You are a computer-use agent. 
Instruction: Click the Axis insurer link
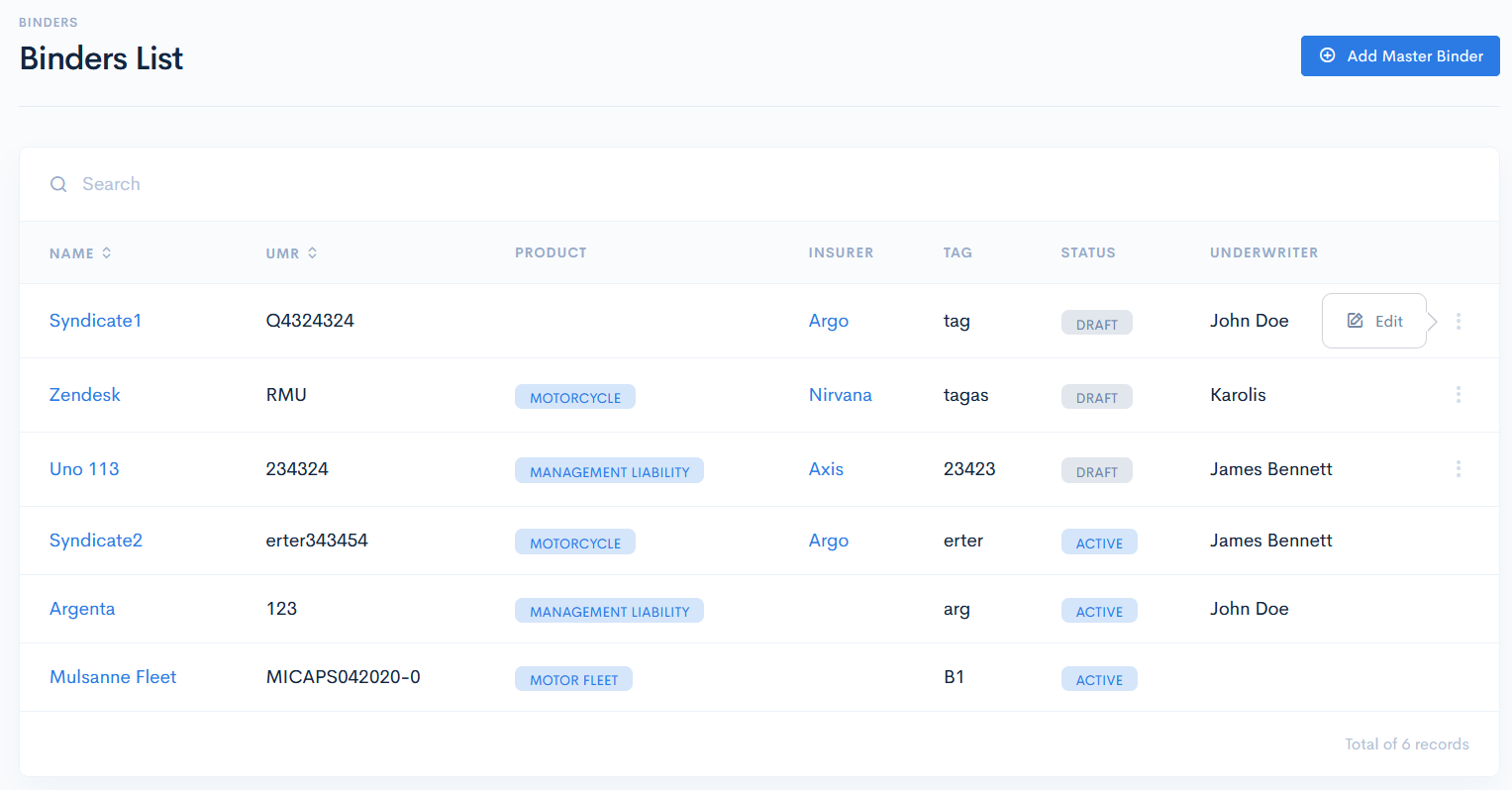click(x=826, y=469)
